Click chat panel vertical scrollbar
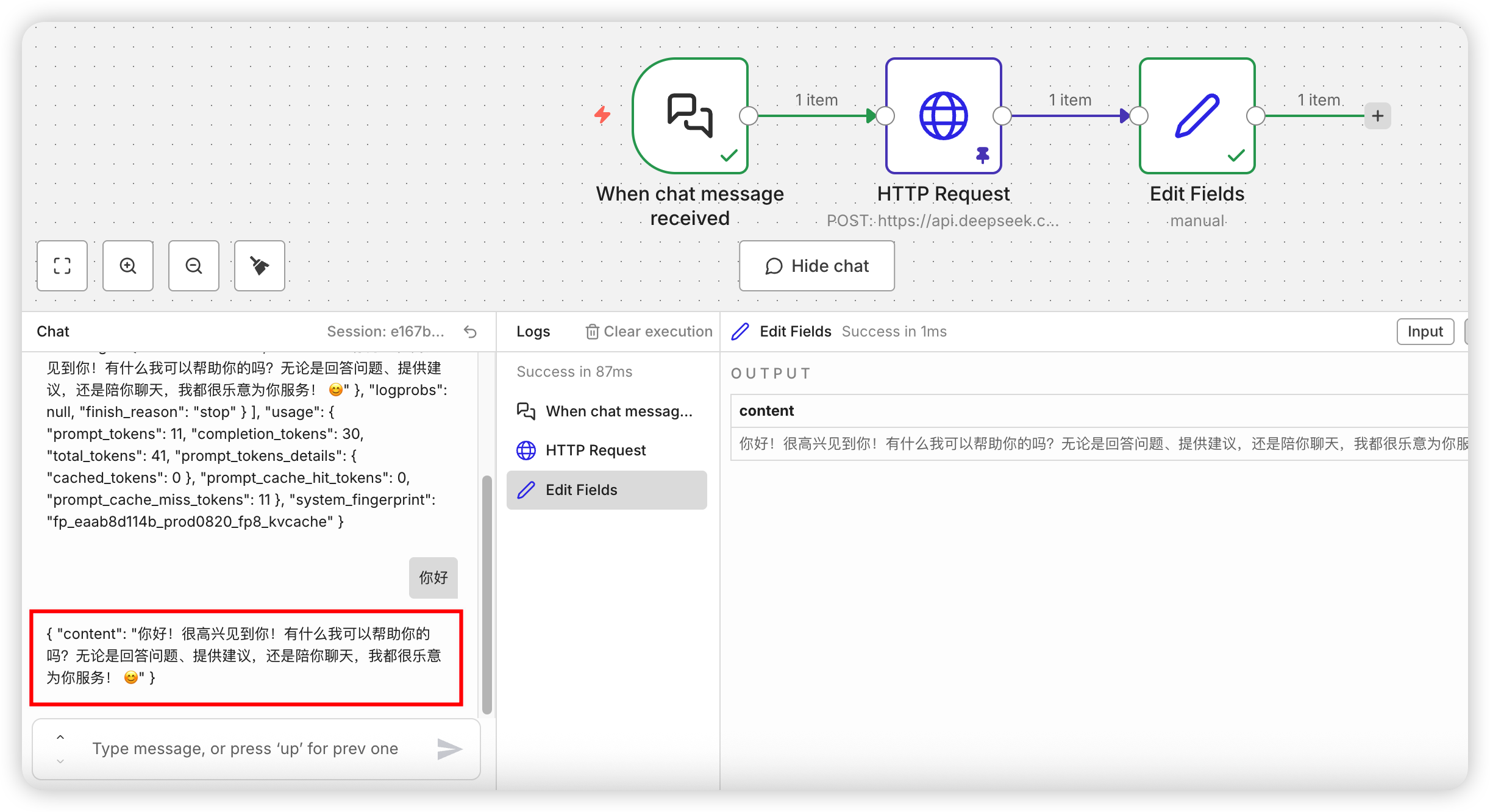The width and height of the screenshot is (1490, 812). [487, 594]
